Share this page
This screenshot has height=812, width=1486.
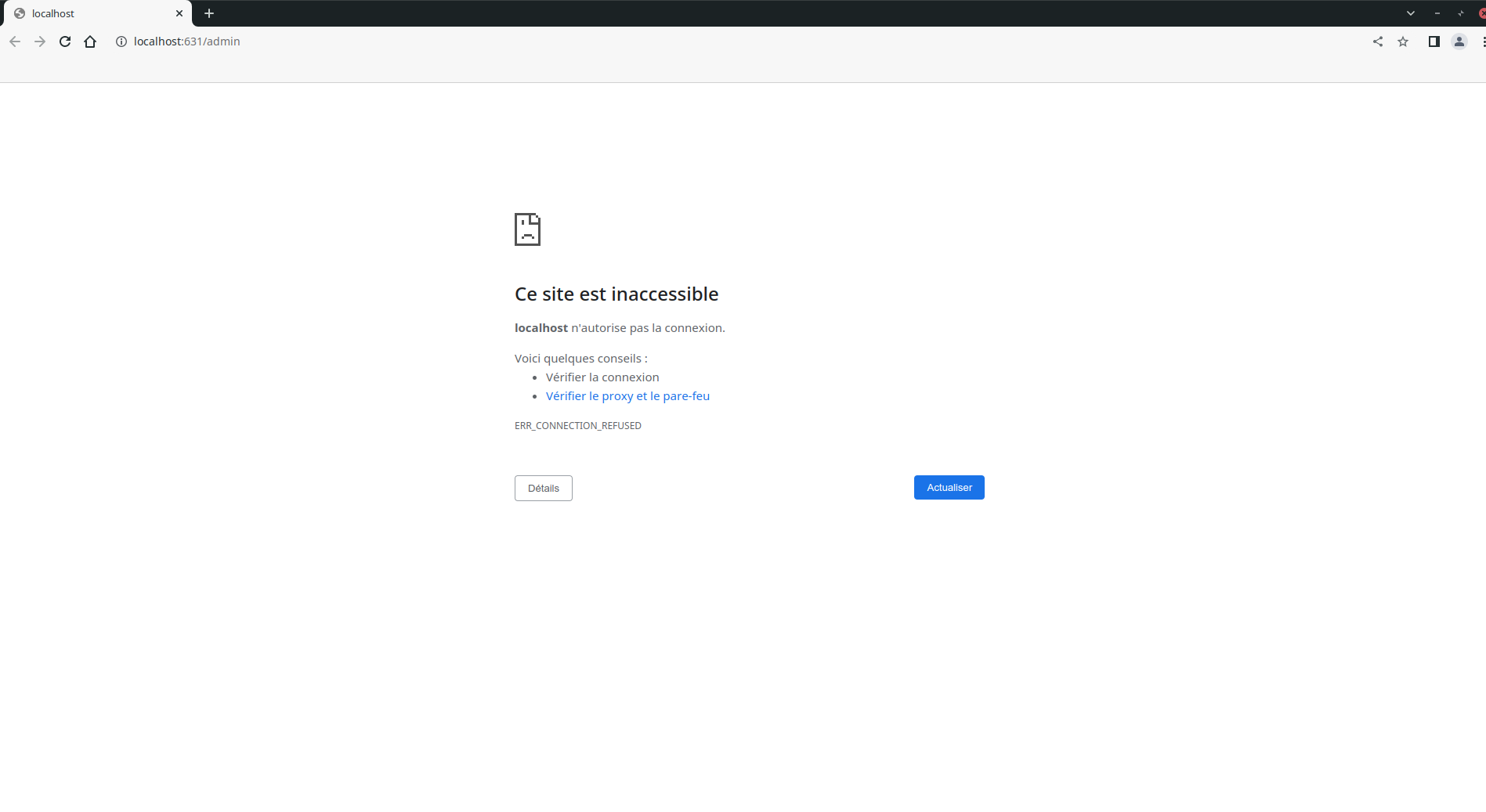coord(1378,42)
